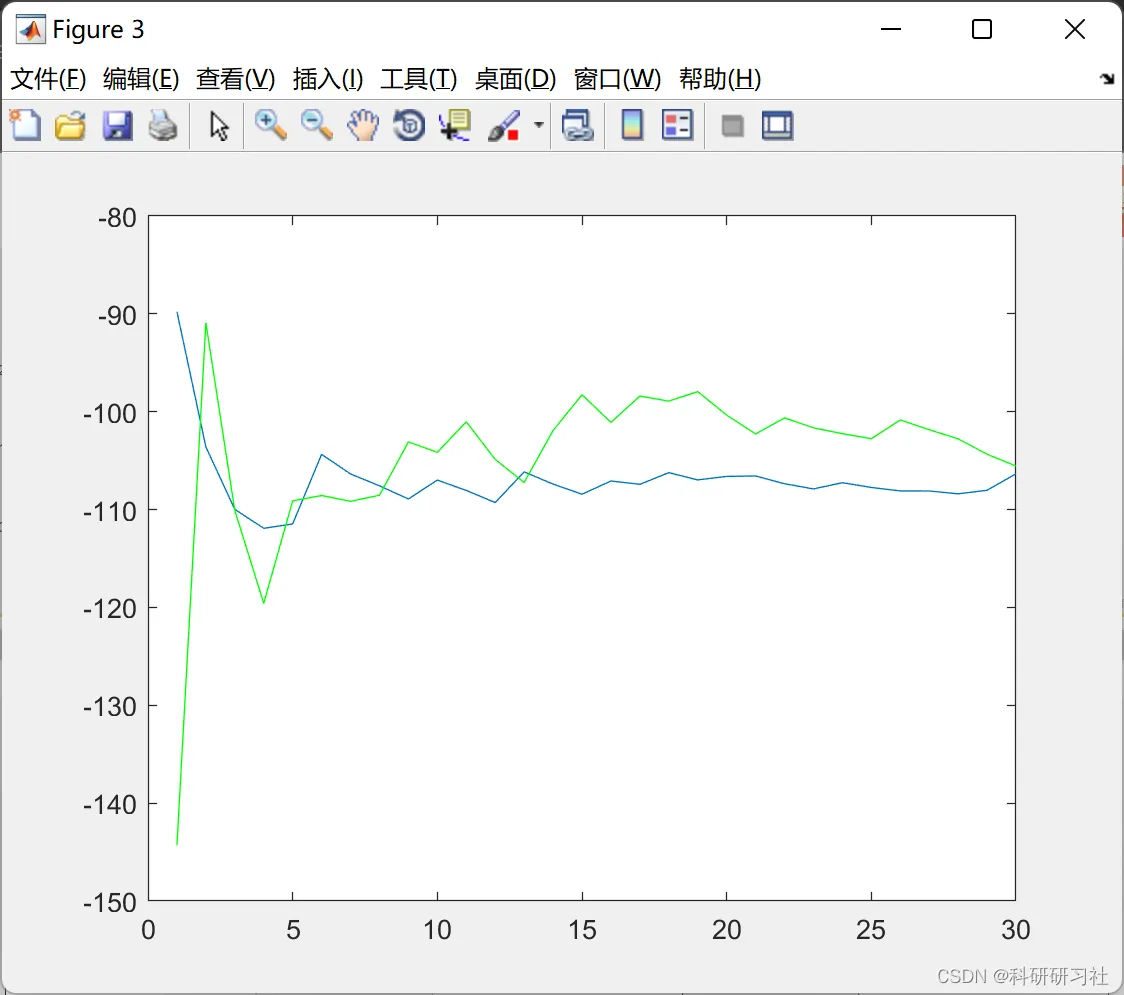Open the 文件(F) menu
Viewport: 1124px width, 995px height.
click(x=48, y=79)
